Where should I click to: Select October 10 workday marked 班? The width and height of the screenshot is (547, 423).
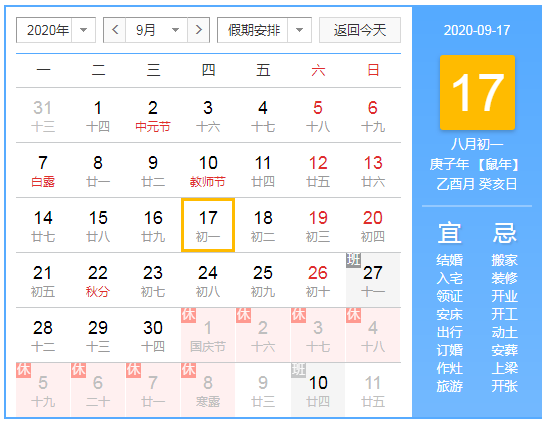point(318,390)
